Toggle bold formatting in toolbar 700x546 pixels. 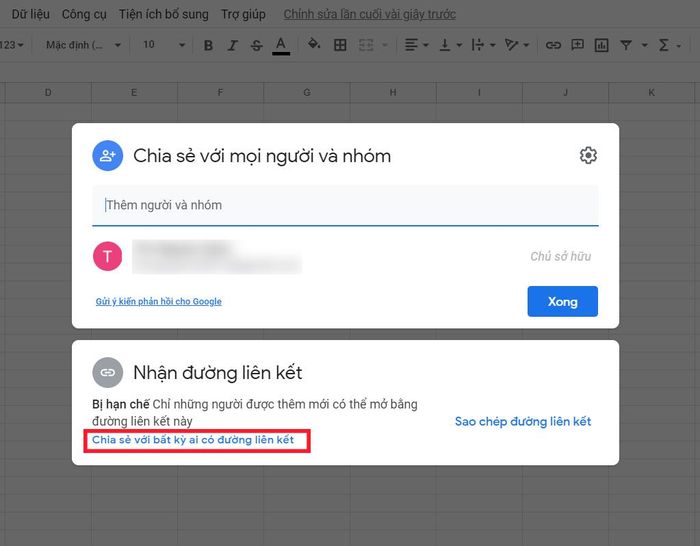[208, 45]
